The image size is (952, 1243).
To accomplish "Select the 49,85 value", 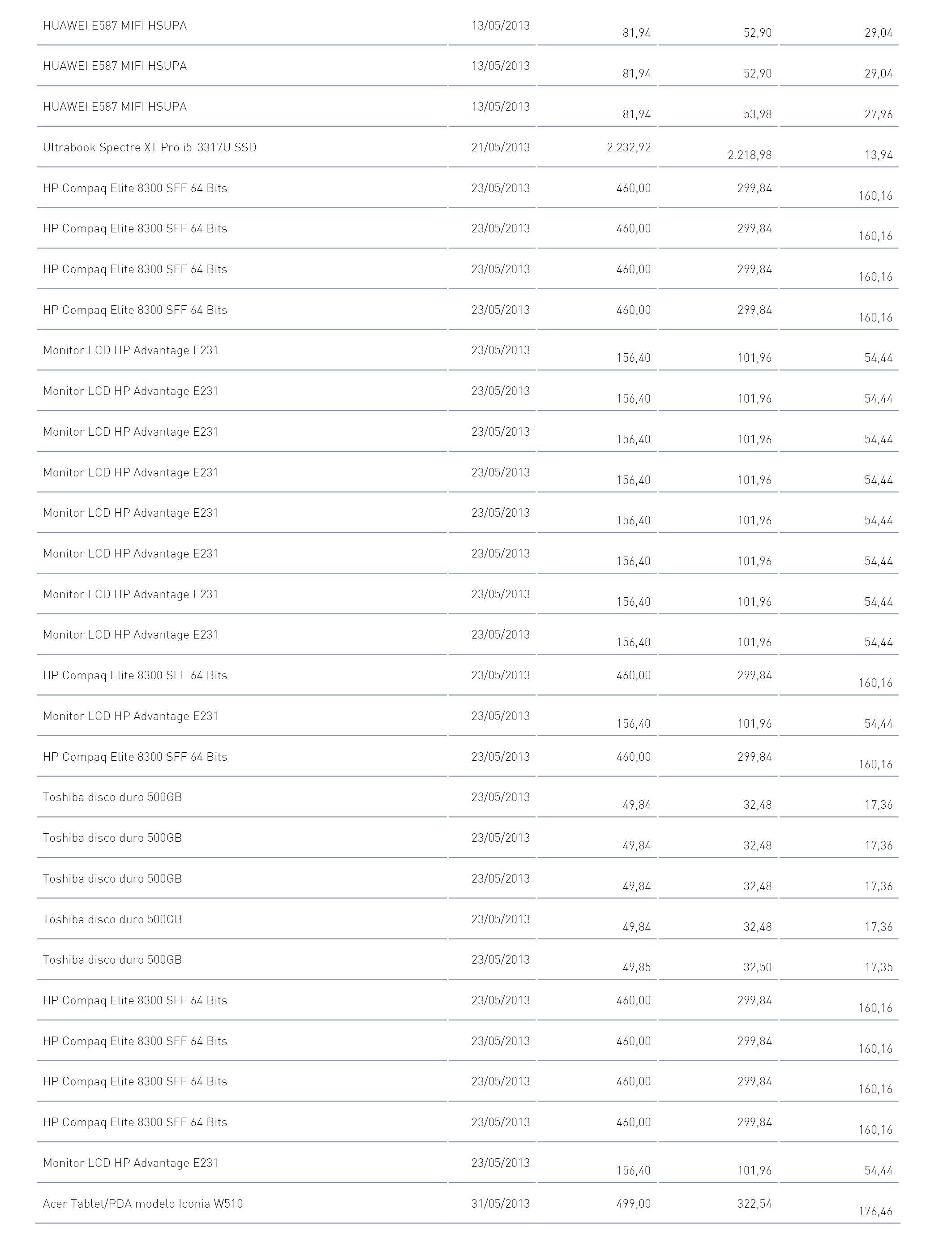I will tap(636, 967).
